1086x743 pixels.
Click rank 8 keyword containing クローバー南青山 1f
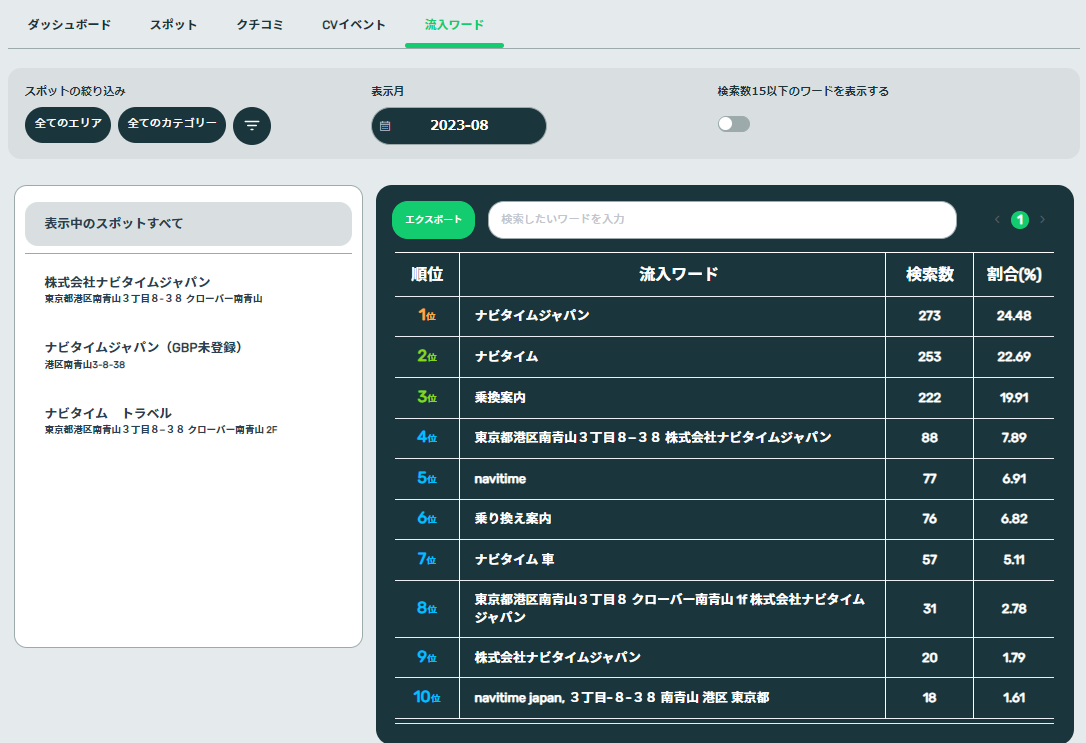pos(669,608)
